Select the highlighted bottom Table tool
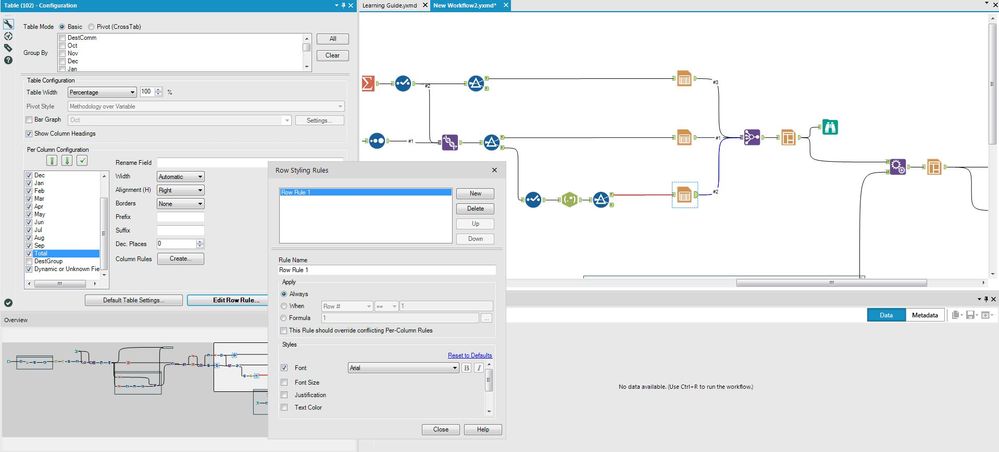999x452 pixels. point(684,195)
